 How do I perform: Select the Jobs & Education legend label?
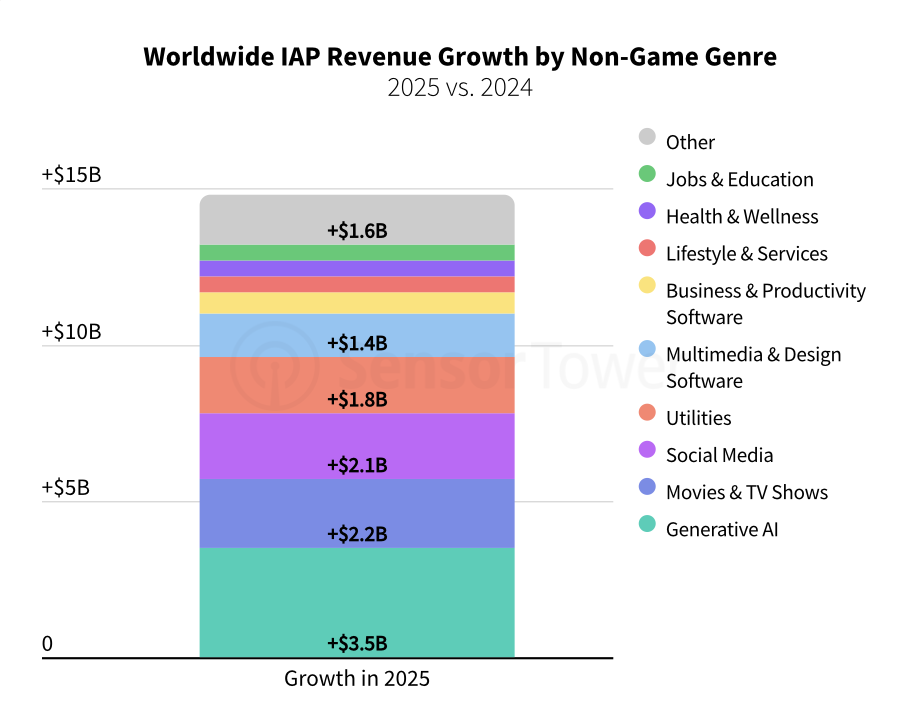(739, 179)
